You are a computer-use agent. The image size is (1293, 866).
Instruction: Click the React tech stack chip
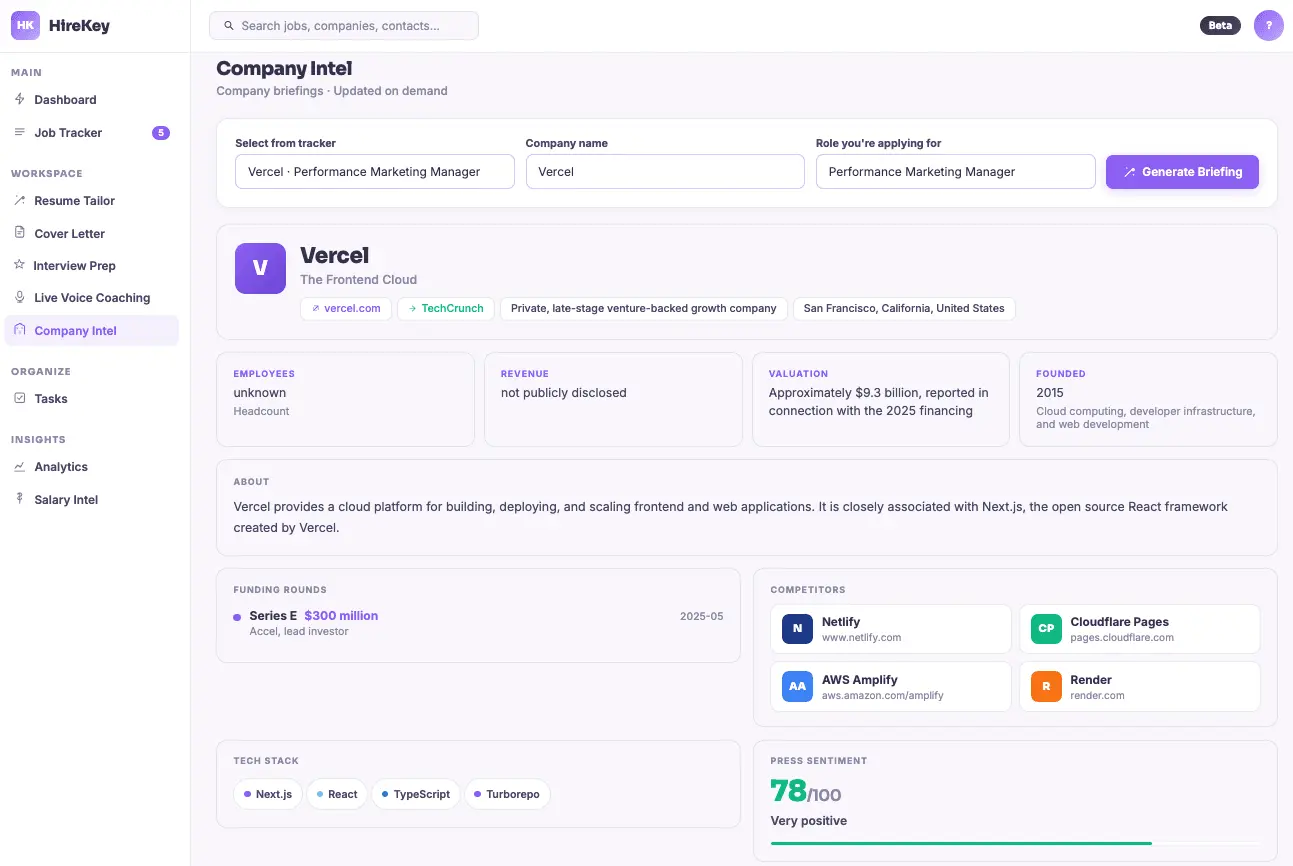(x=337, y=794)
